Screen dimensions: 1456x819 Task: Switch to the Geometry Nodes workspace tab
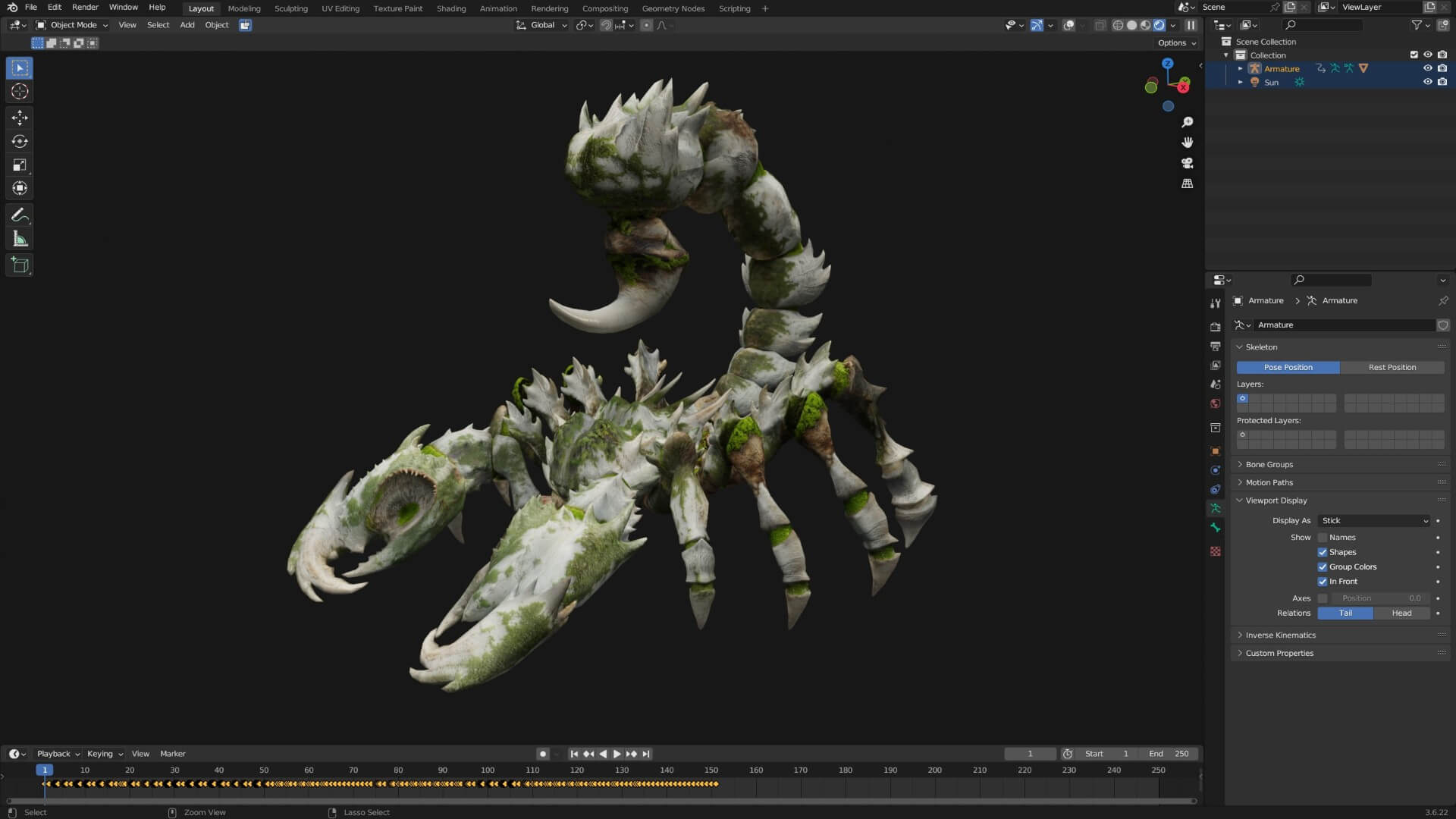673,8
